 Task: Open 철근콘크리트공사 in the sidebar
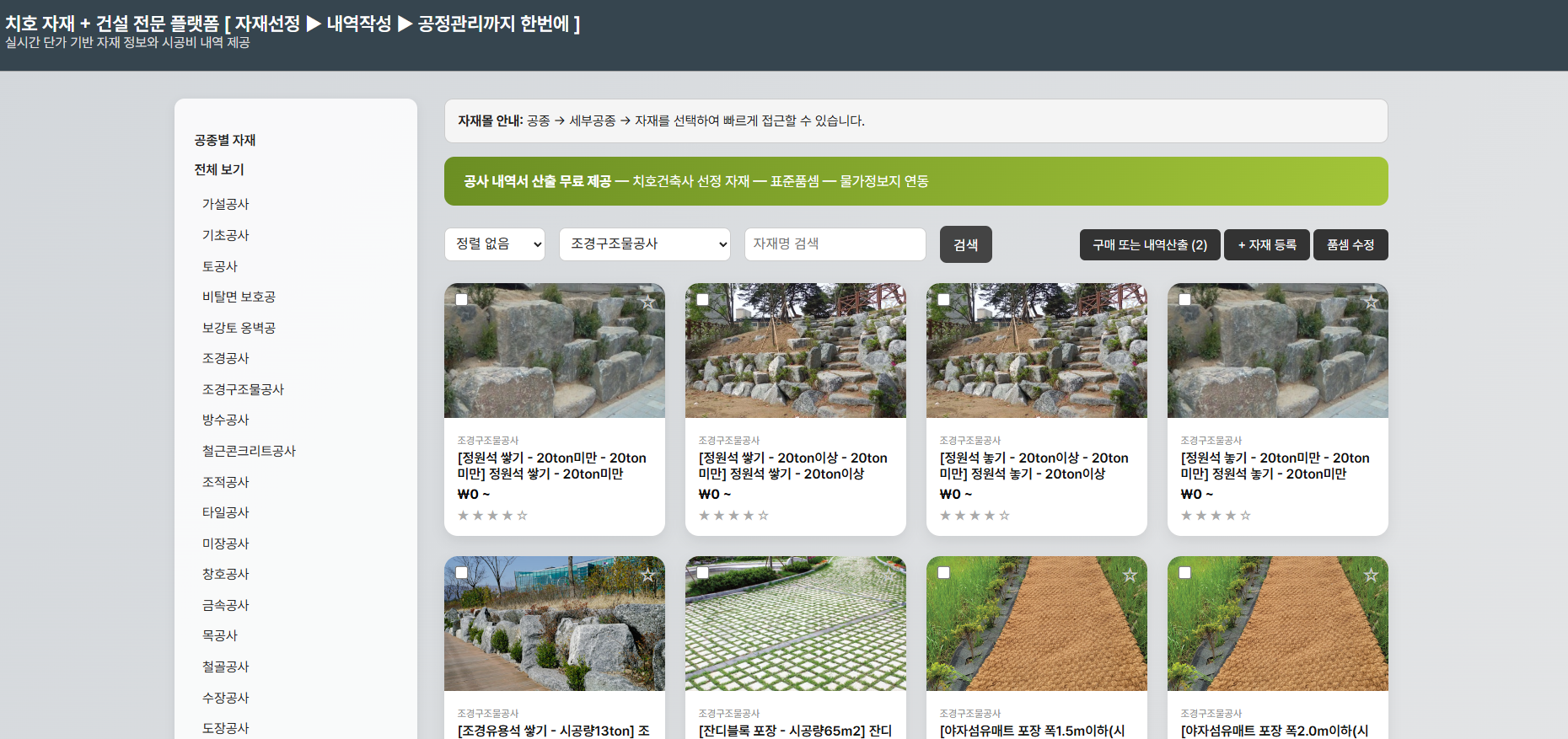[x=249, y=451]
